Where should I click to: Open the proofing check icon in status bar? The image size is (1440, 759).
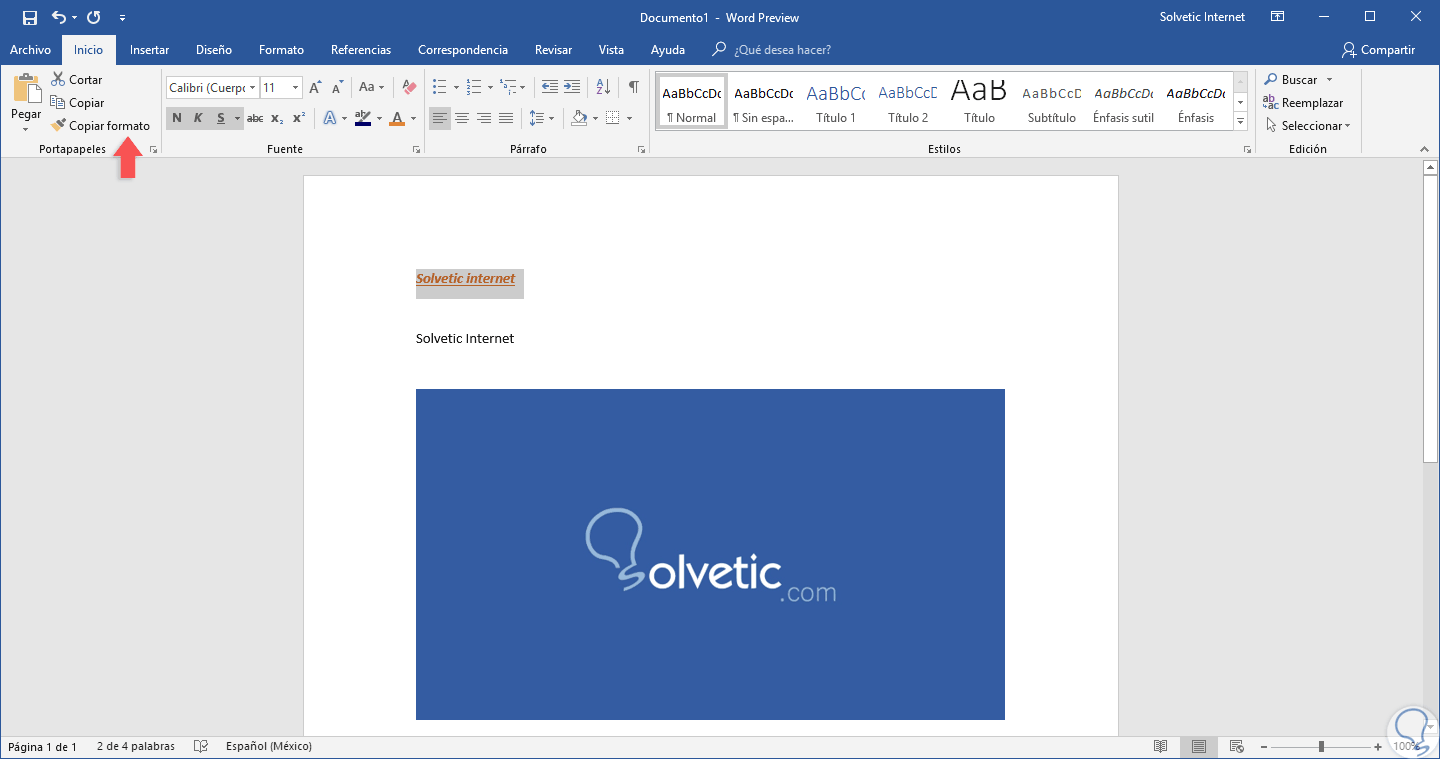[201, 746]
